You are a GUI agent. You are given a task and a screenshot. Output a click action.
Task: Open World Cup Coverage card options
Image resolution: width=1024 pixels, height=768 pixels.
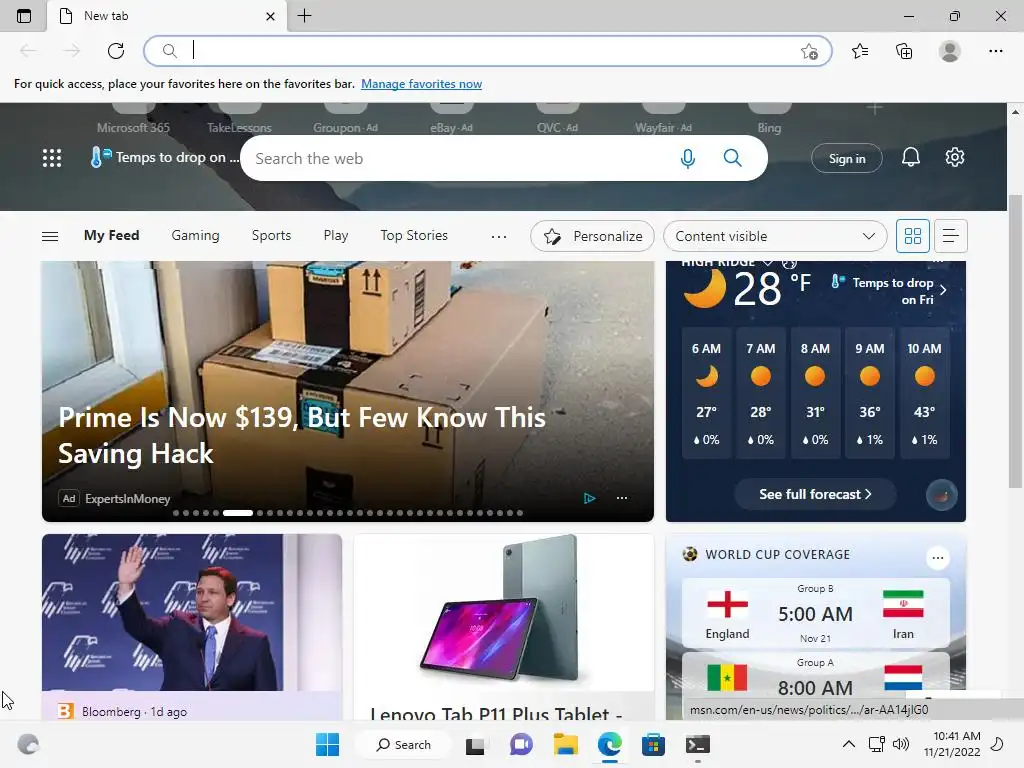pos(938,558)
